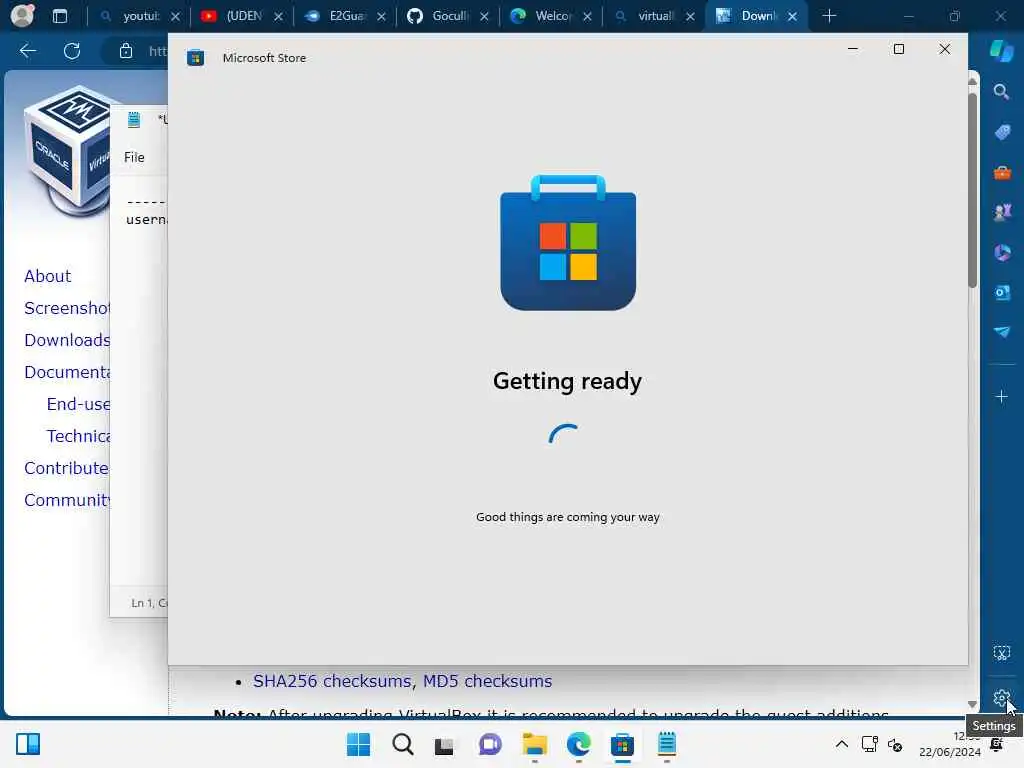This screenshot has height=768, width=1024.
Task: Open File Explorer from the taskbar
Action: 534,744
